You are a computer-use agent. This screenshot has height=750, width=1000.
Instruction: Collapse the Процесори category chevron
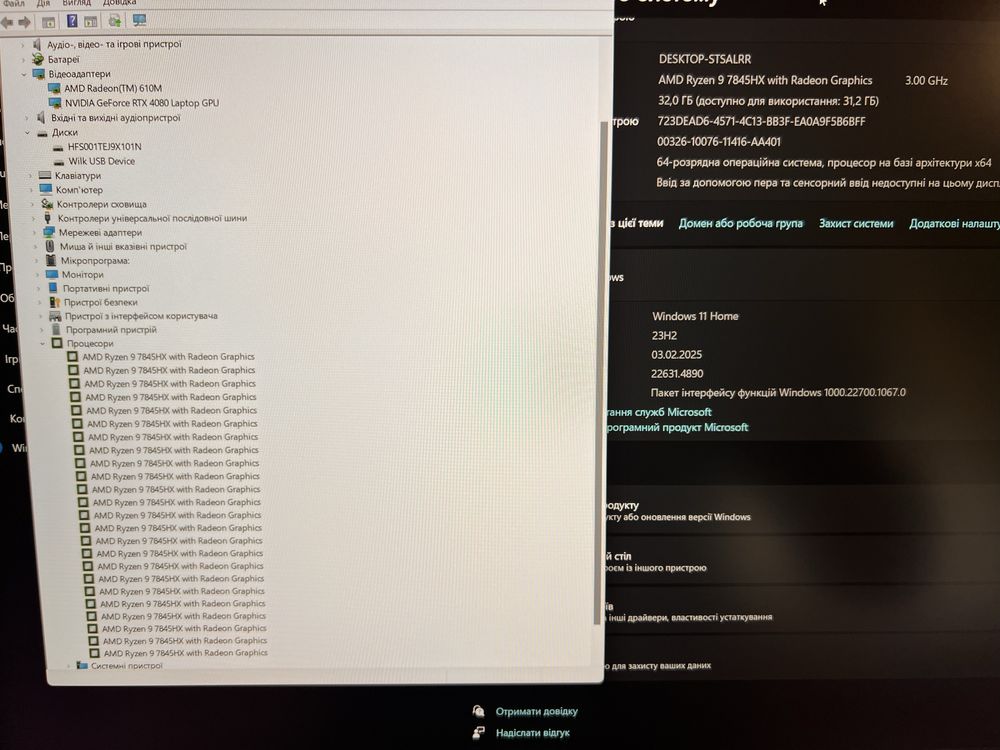click(x=43, y=344)
